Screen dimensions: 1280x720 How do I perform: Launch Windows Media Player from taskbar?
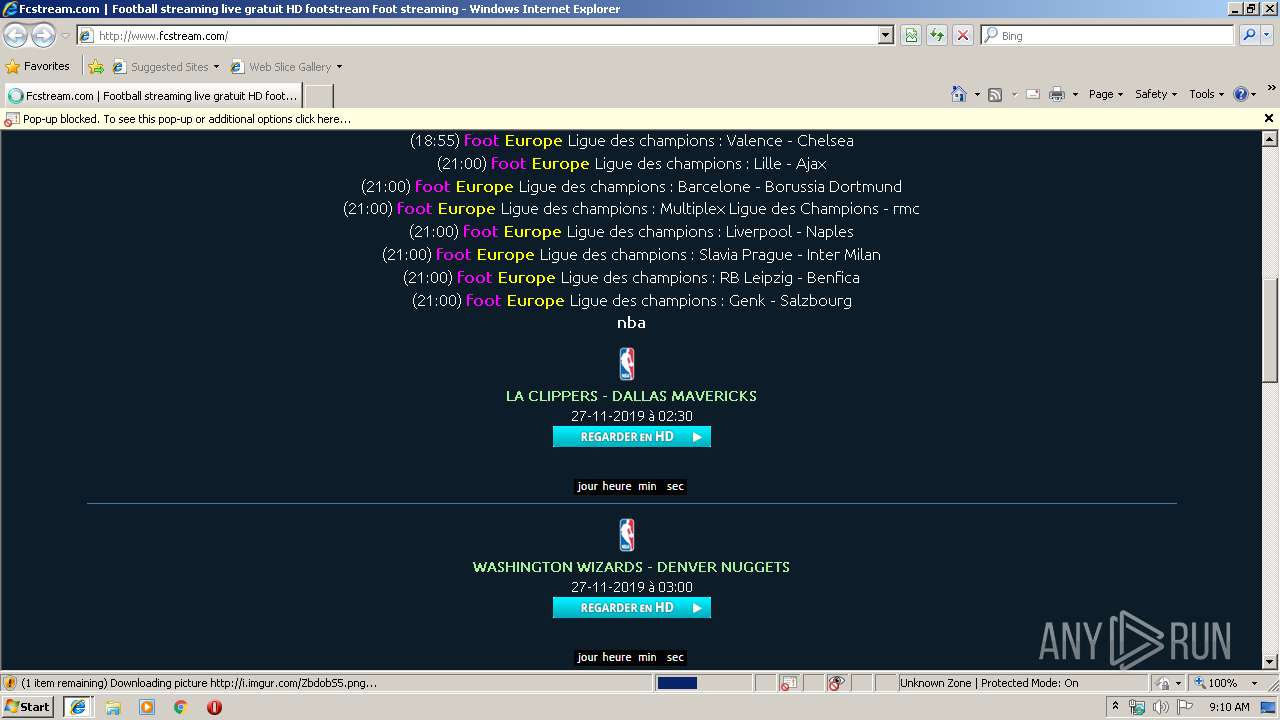pyautogui.click(x=147, y=707)
